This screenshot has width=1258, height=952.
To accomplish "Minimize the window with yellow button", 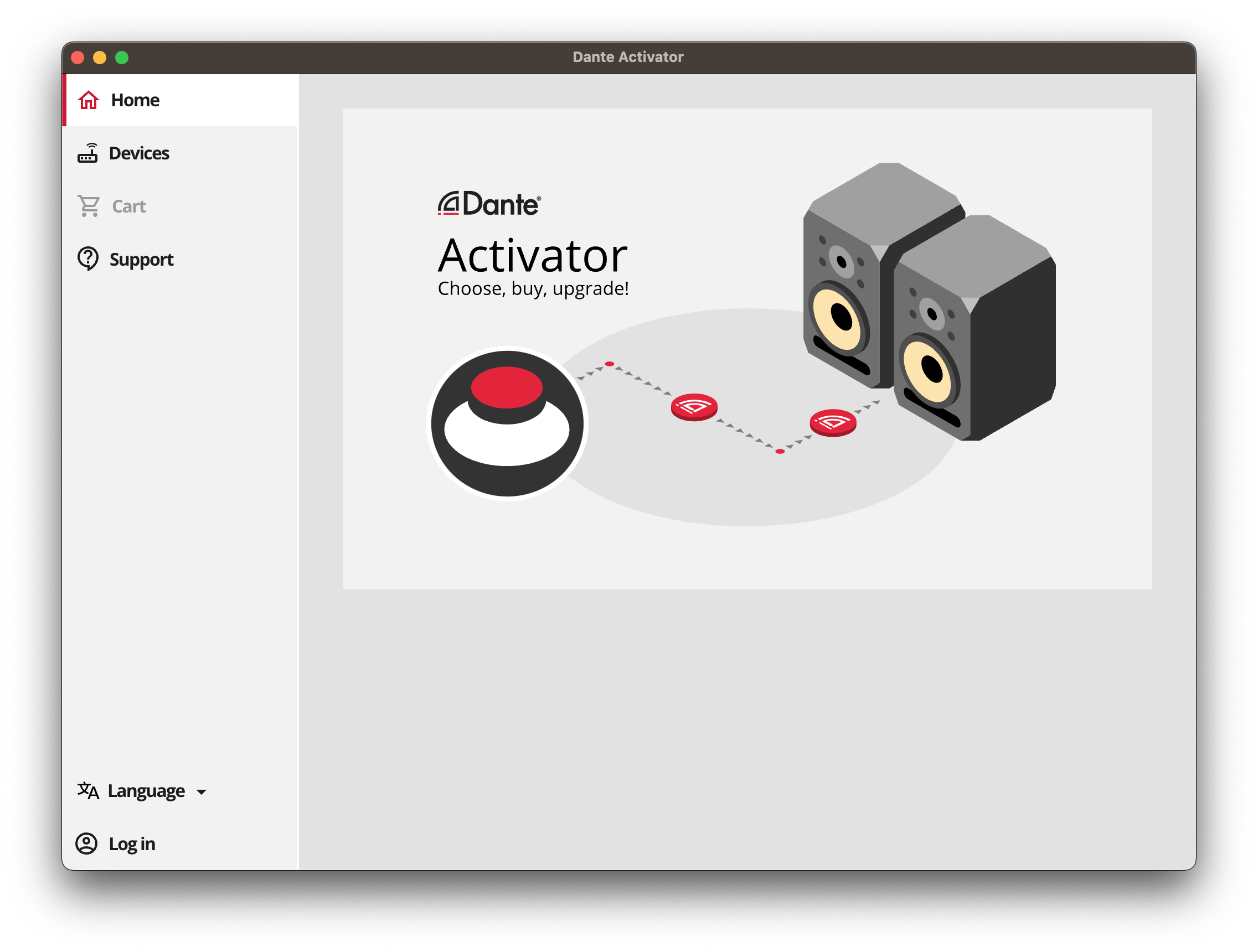I will point(100,58).
